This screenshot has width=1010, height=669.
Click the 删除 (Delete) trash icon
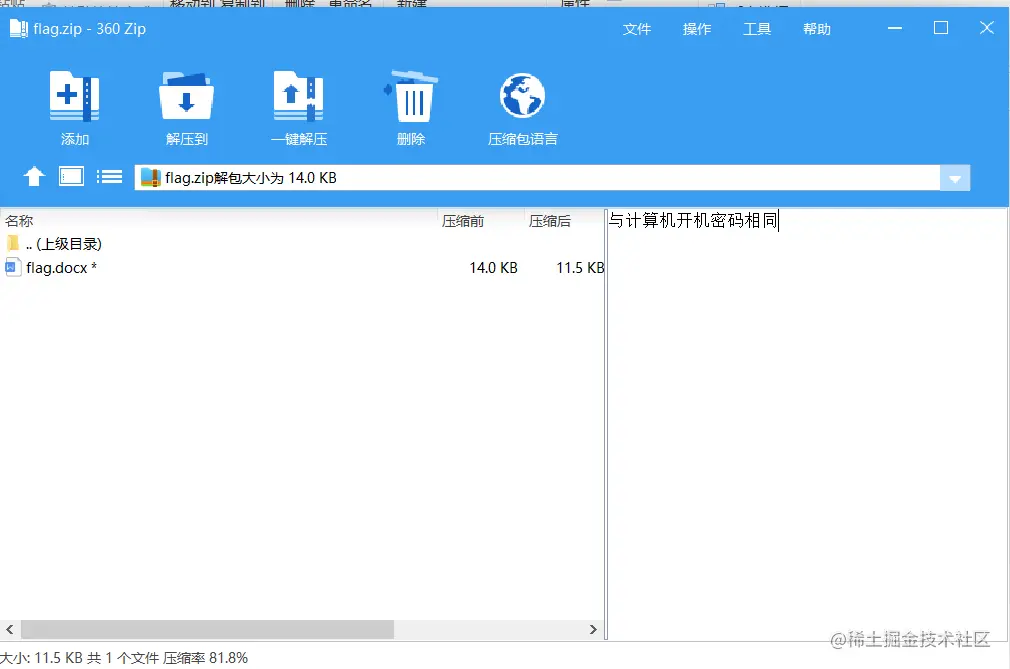tap(410, 96)
